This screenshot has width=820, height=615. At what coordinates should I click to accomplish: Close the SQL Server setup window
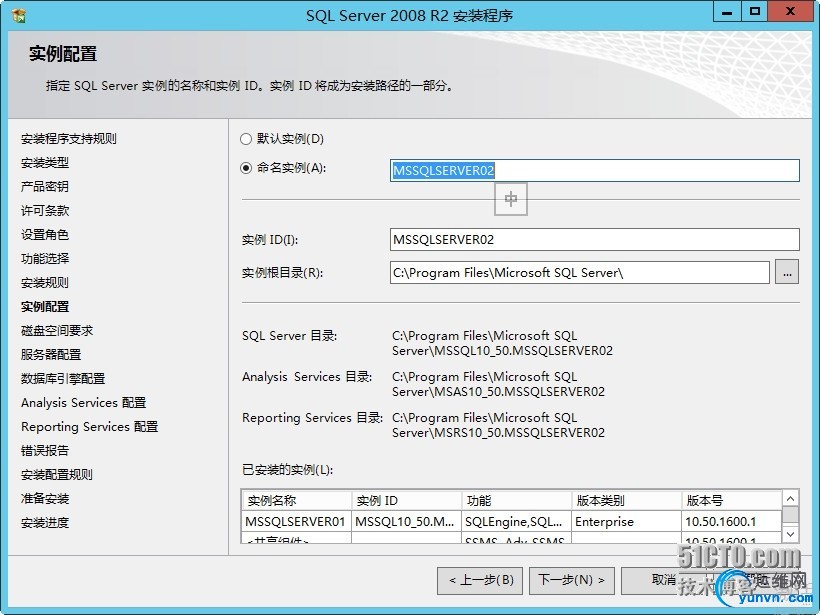[790, 12]
